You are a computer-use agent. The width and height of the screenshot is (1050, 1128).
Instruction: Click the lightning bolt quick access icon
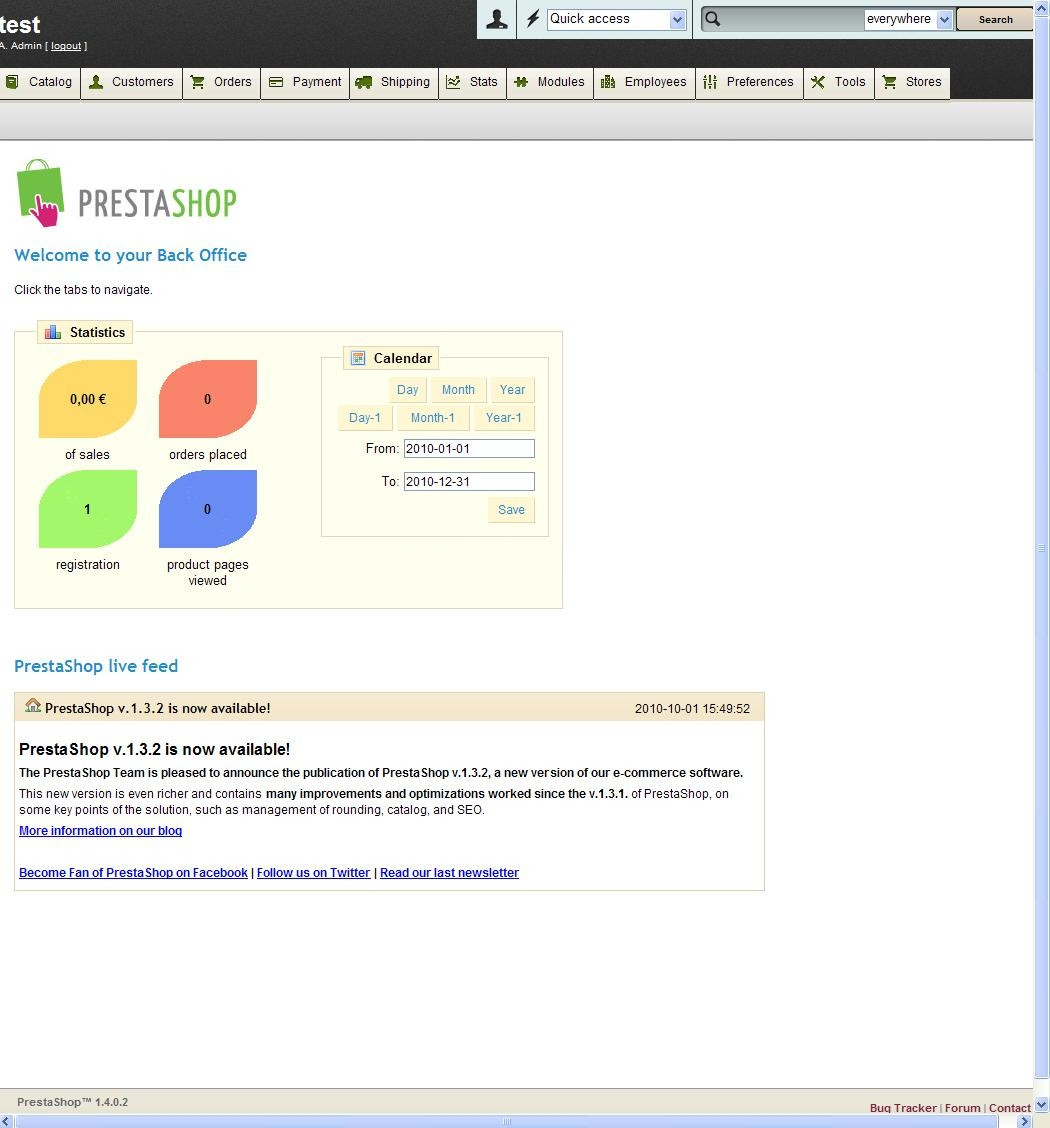pos(533,19)
